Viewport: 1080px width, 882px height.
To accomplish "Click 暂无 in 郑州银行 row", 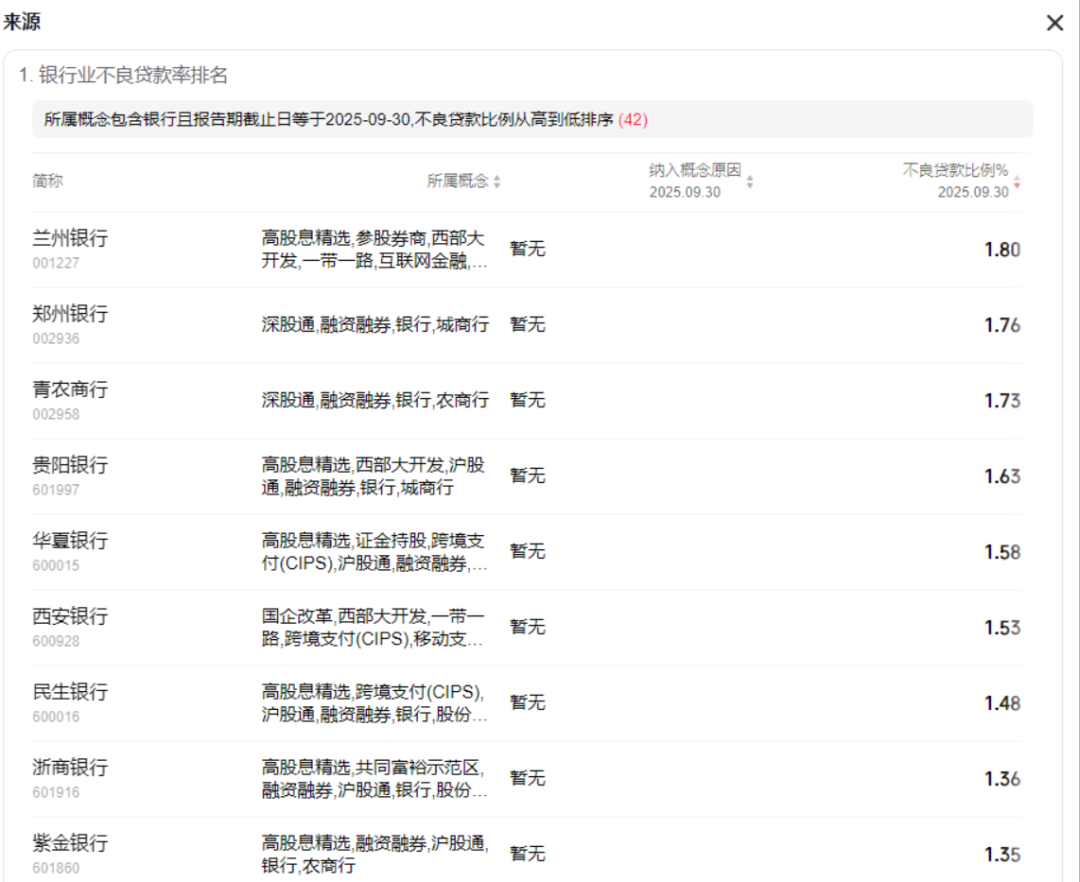I will pyautogui.click(x=528, y=325).
